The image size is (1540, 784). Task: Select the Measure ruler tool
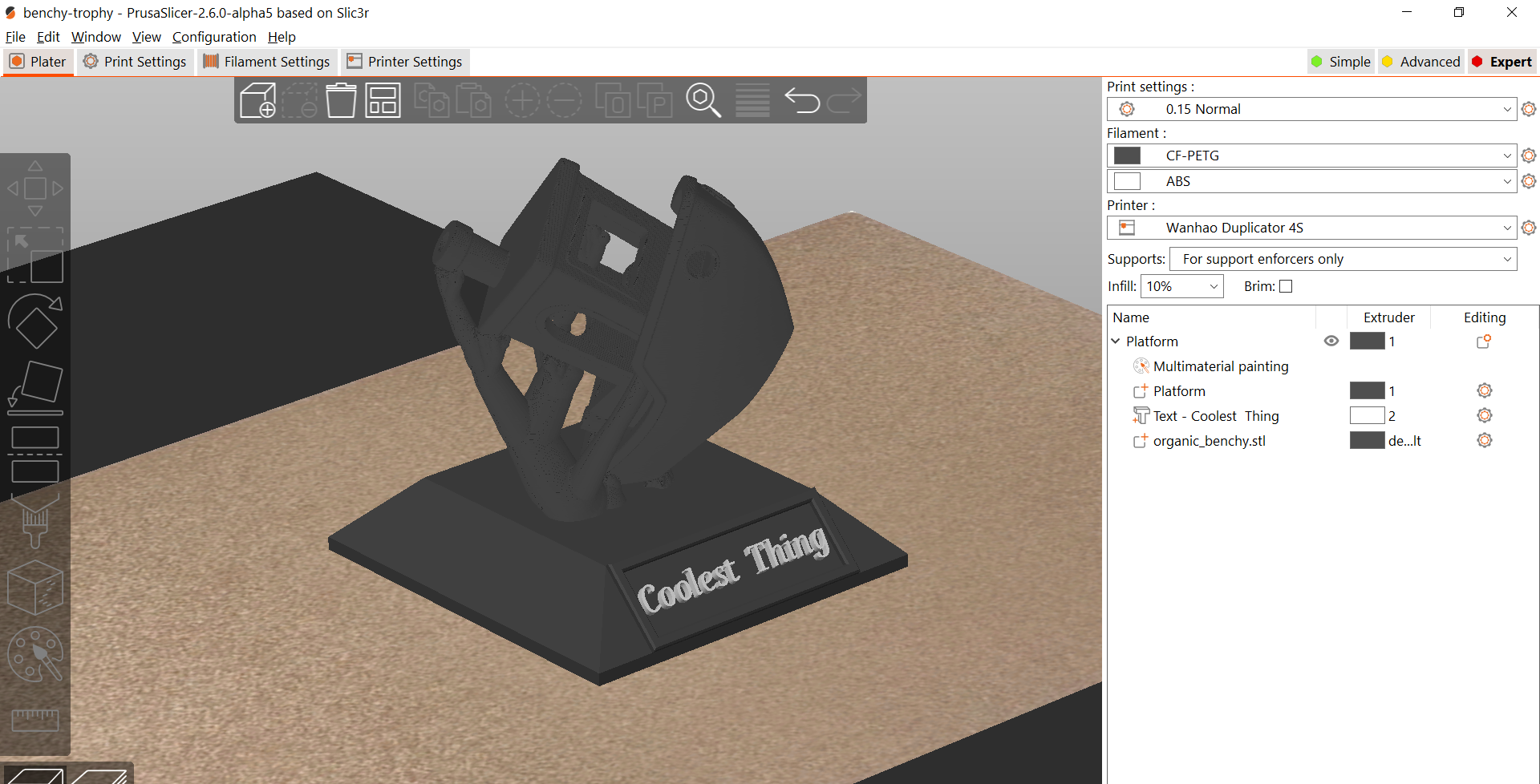pos(35,720)
